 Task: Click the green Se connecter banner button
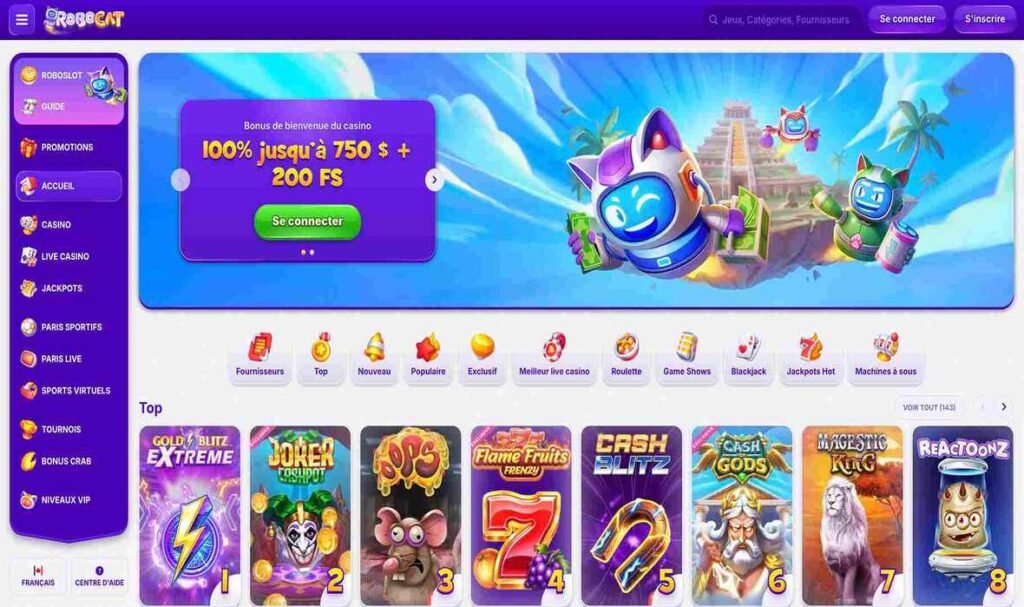(x=308, y=221)
